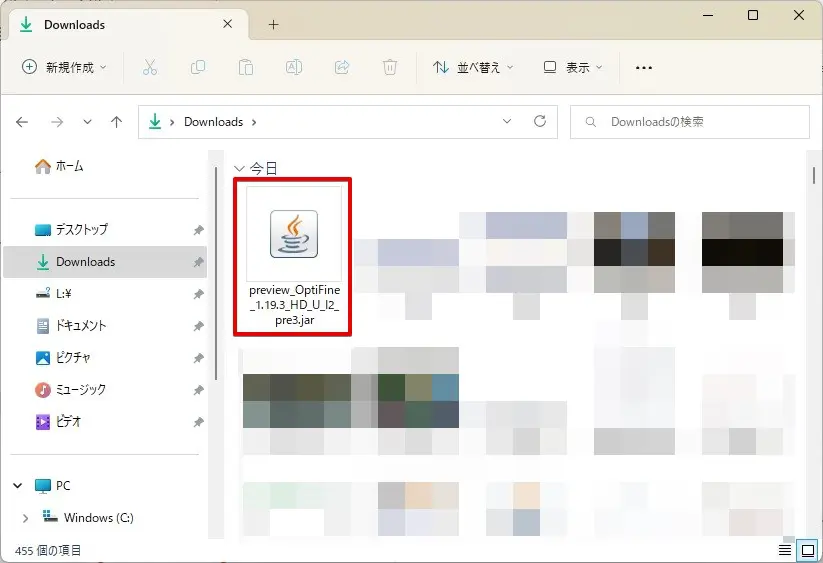Select the preview_OptiFine jar file
823x563 pixels.
coord(293,257)
